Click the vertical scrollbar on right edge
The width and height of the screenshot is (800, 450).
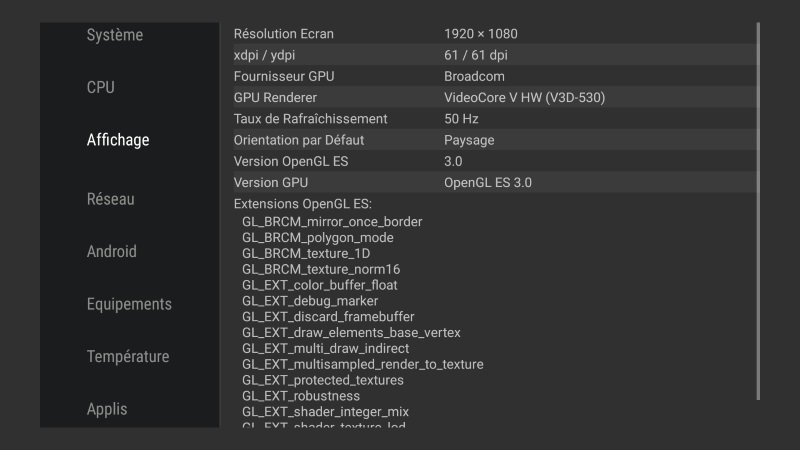pos(758,210)
